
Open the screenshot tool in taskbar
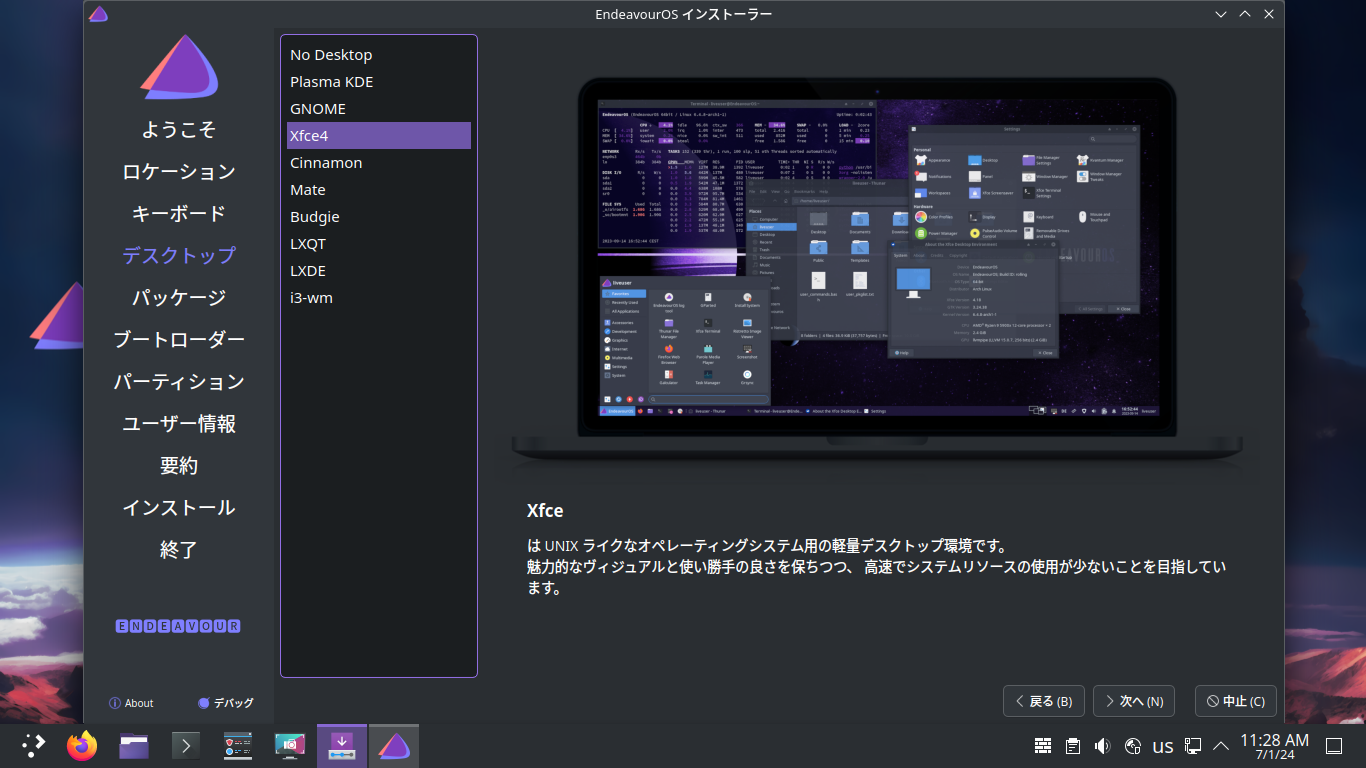click(290, 746)
